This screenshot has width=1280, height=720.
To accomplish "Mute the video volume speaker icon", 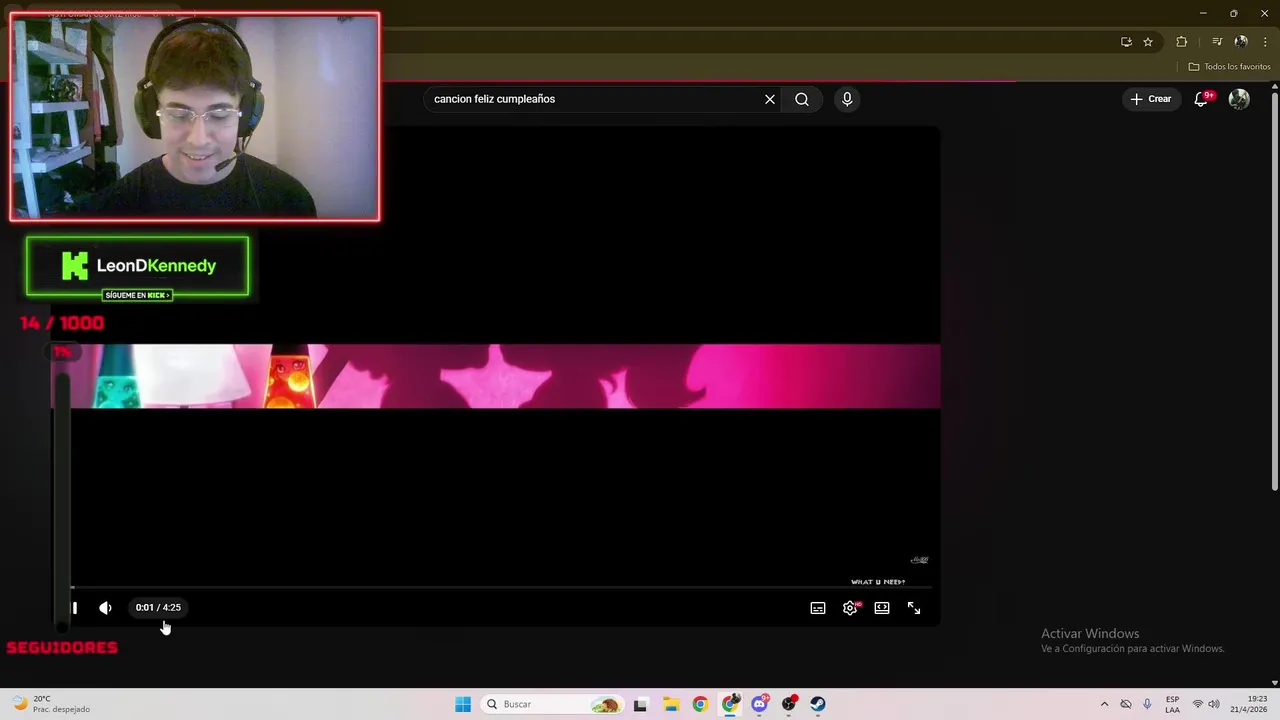I will [105, 607].
